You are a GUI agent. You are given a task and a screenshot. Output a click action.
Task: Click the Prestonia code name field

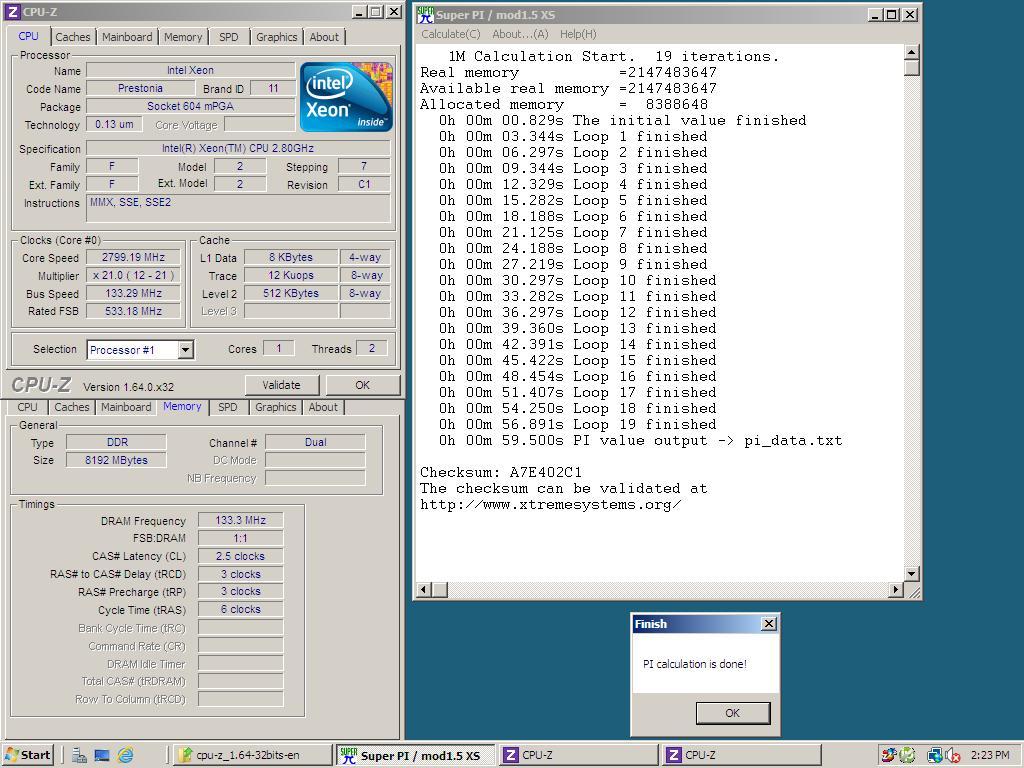point(140,88)
